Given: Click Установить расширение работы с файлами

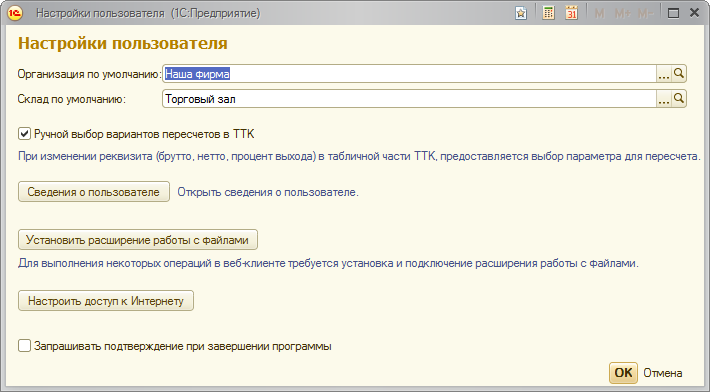Looking at the screenshot, I should 138,239.
